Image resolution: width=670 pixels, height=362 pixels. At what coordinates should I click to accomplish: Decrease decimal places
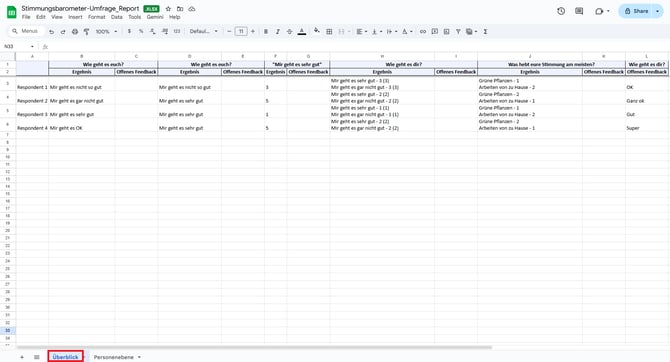point(153,32)
